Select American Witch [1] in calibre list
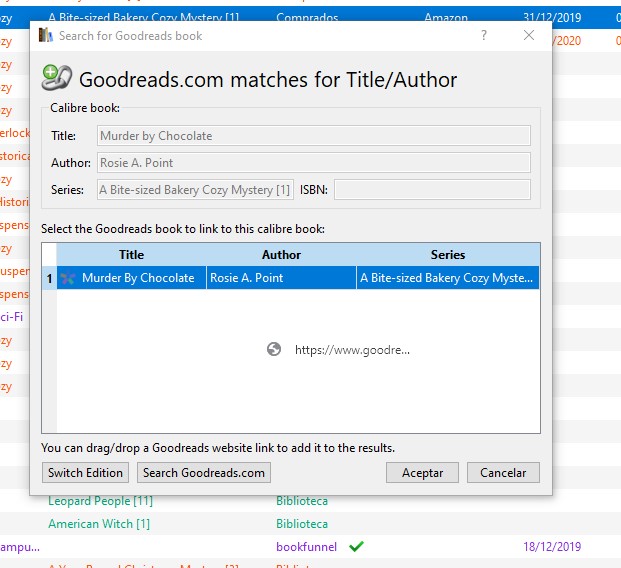Viewport: 621px width, 568px height. (x=99, y=524)
